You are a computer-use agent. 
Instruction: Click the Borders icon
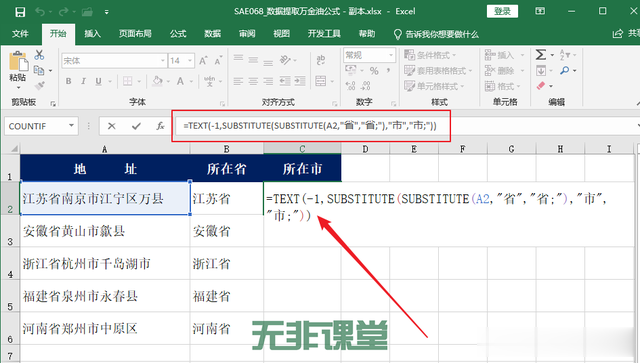pos(127,81)
